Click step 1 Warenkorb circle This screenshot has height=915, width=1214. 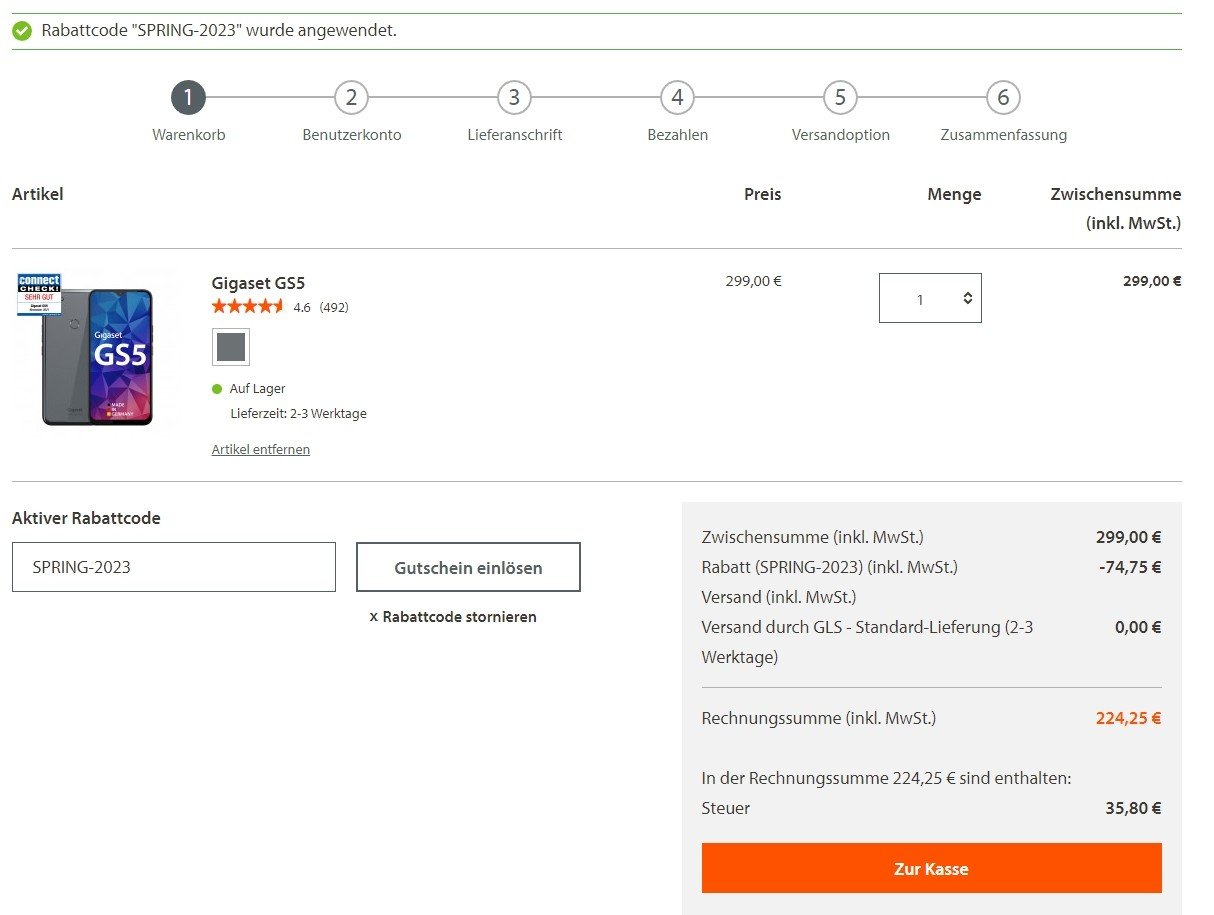click(x=188, y=98)
